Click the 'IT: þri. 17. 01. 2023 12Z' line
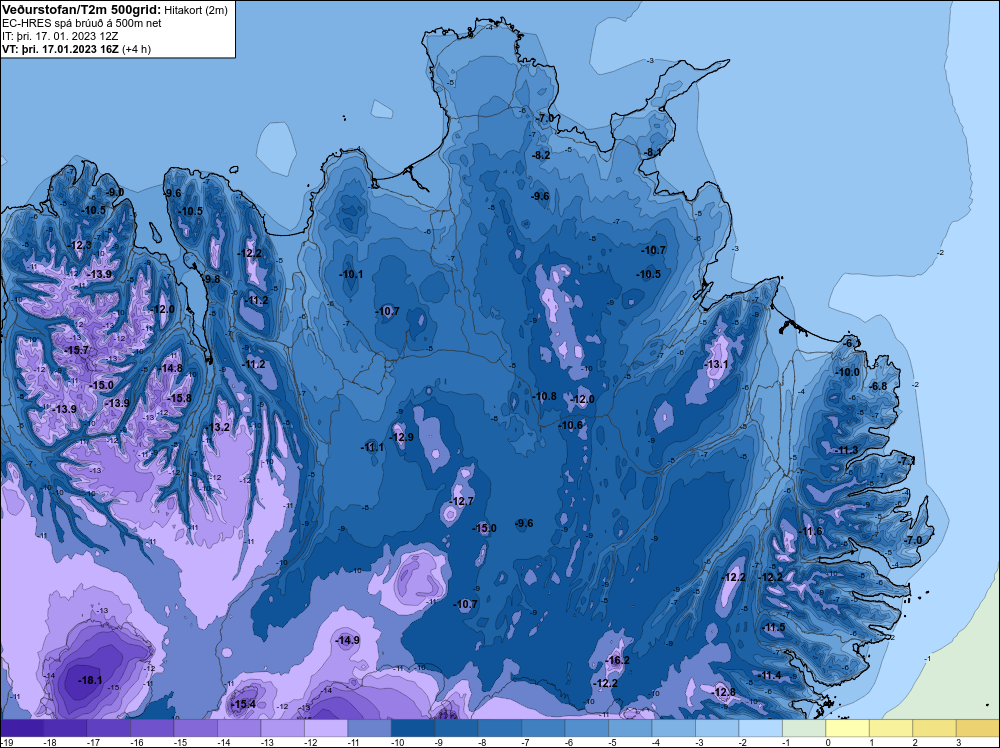The height and width of the screenshot is (748, 1000). (61, 36)
